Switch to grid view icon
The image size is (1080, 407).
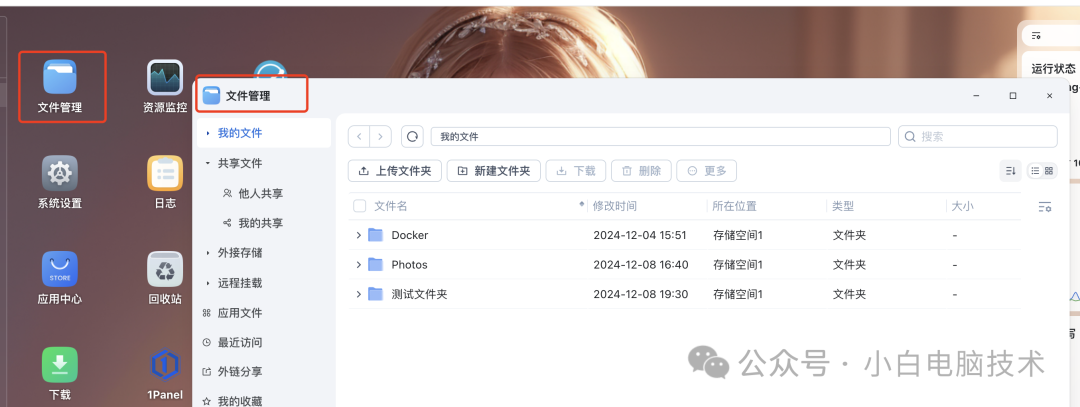1049,171
